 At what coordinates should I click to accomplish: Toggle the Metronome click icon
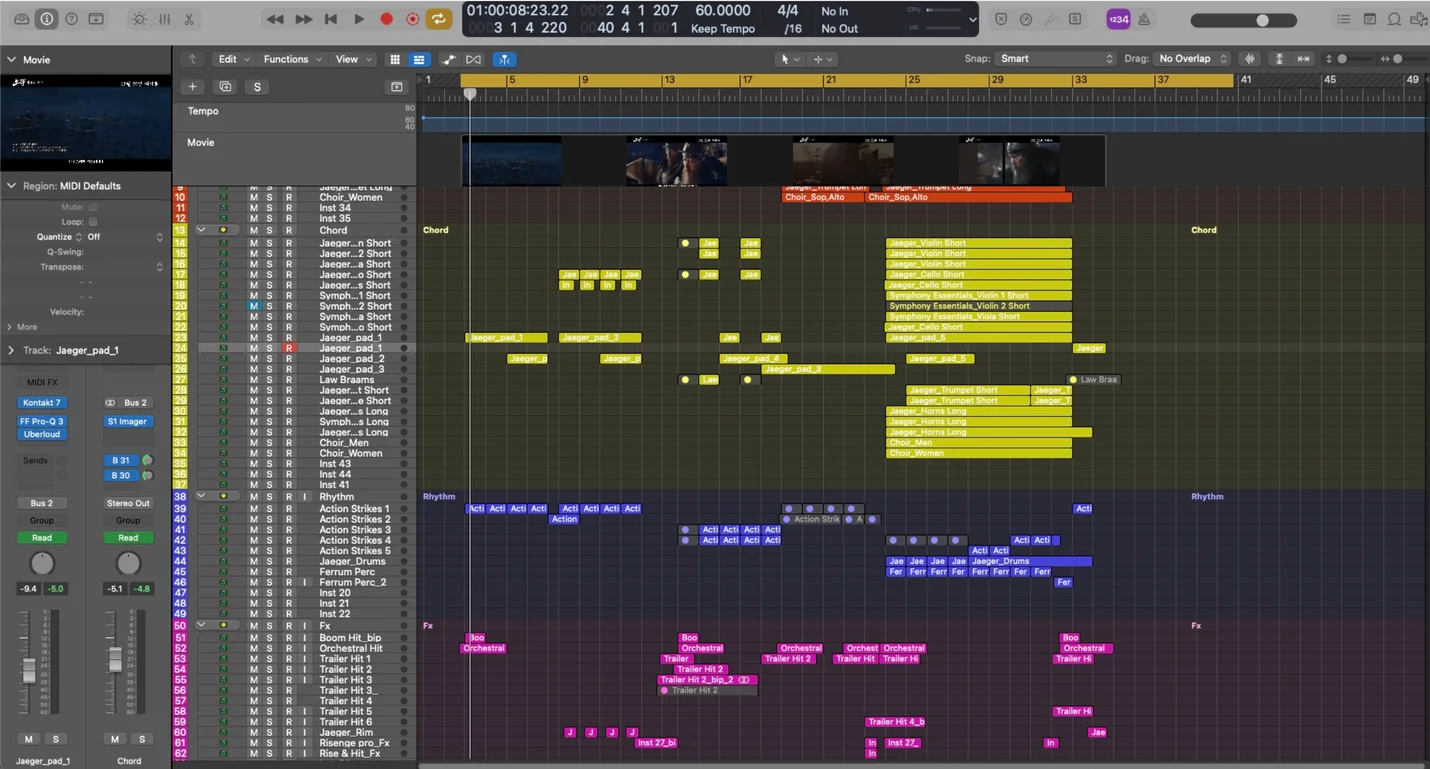(1144, 19)
